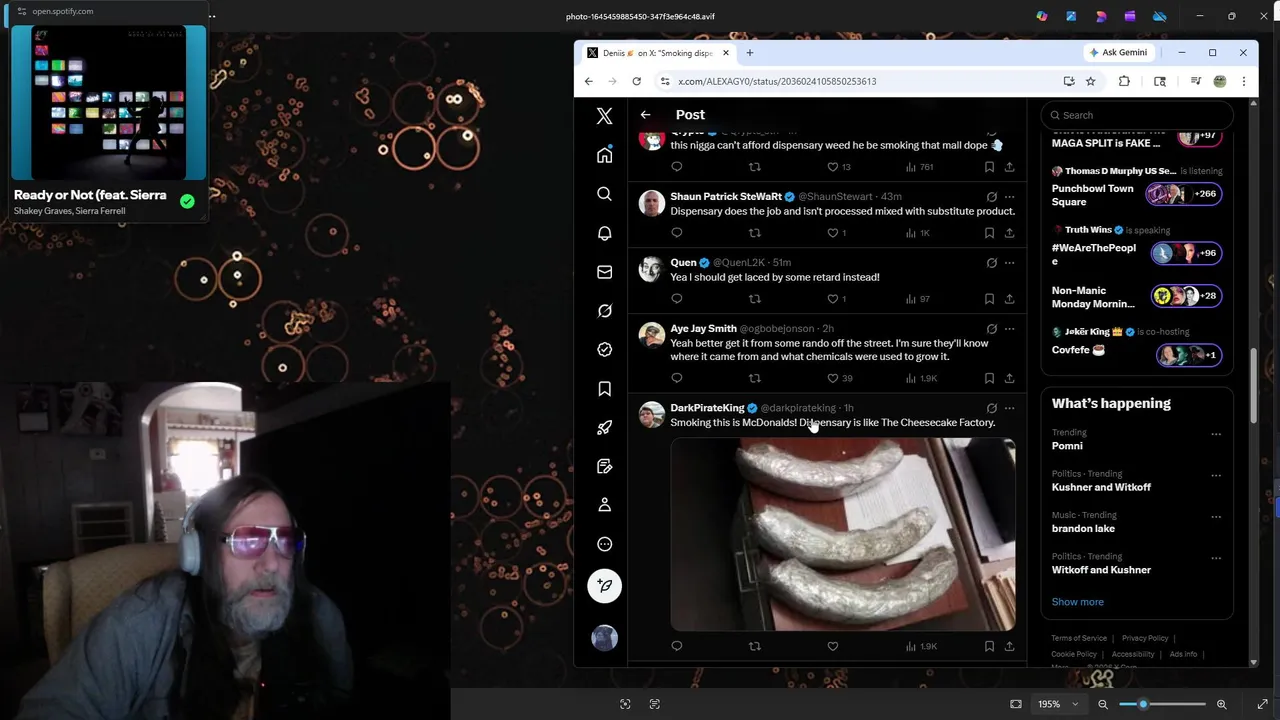Open more options for DarkPirateKing's reply
This screenshot has height=720, width=1280.
tap(1009, 408)
